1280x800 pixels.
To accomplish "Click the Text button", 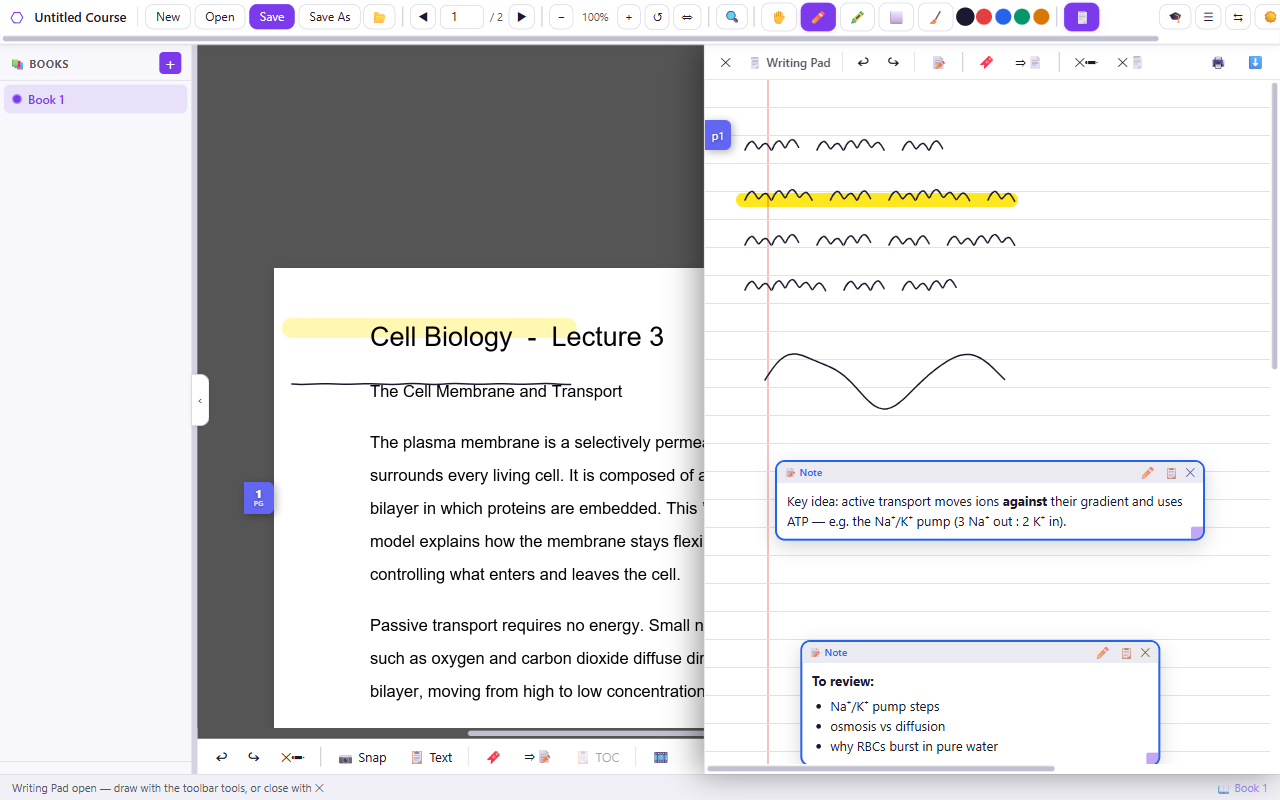I will [431, 757].
